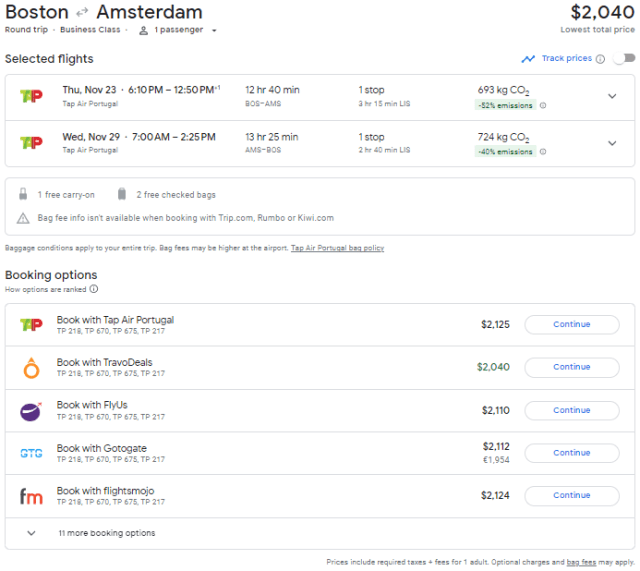Click '2 hr 40 min LIS' layover text
The image size is (640, 571).
click(x=384, y=150)
